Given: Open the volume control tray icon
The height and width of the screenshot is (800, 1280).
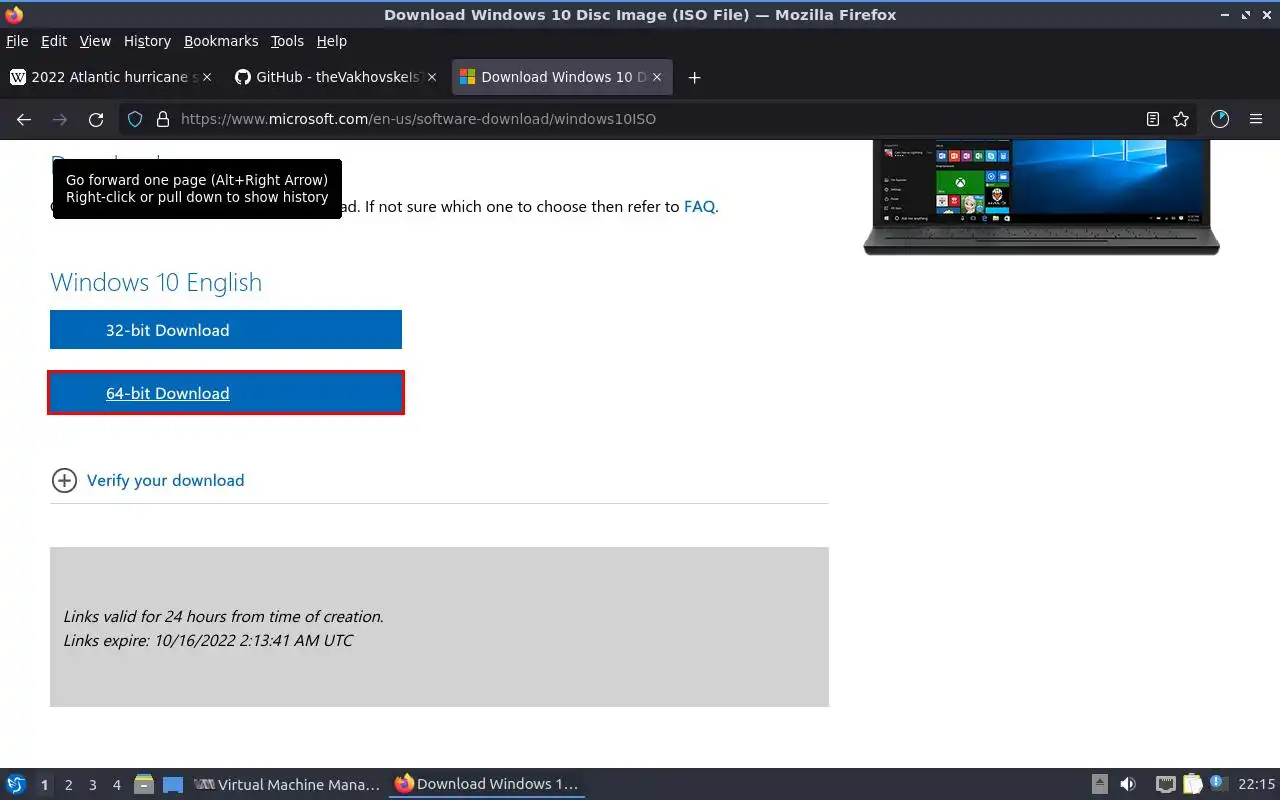Looking at the screenshot, I should 1128,785.
